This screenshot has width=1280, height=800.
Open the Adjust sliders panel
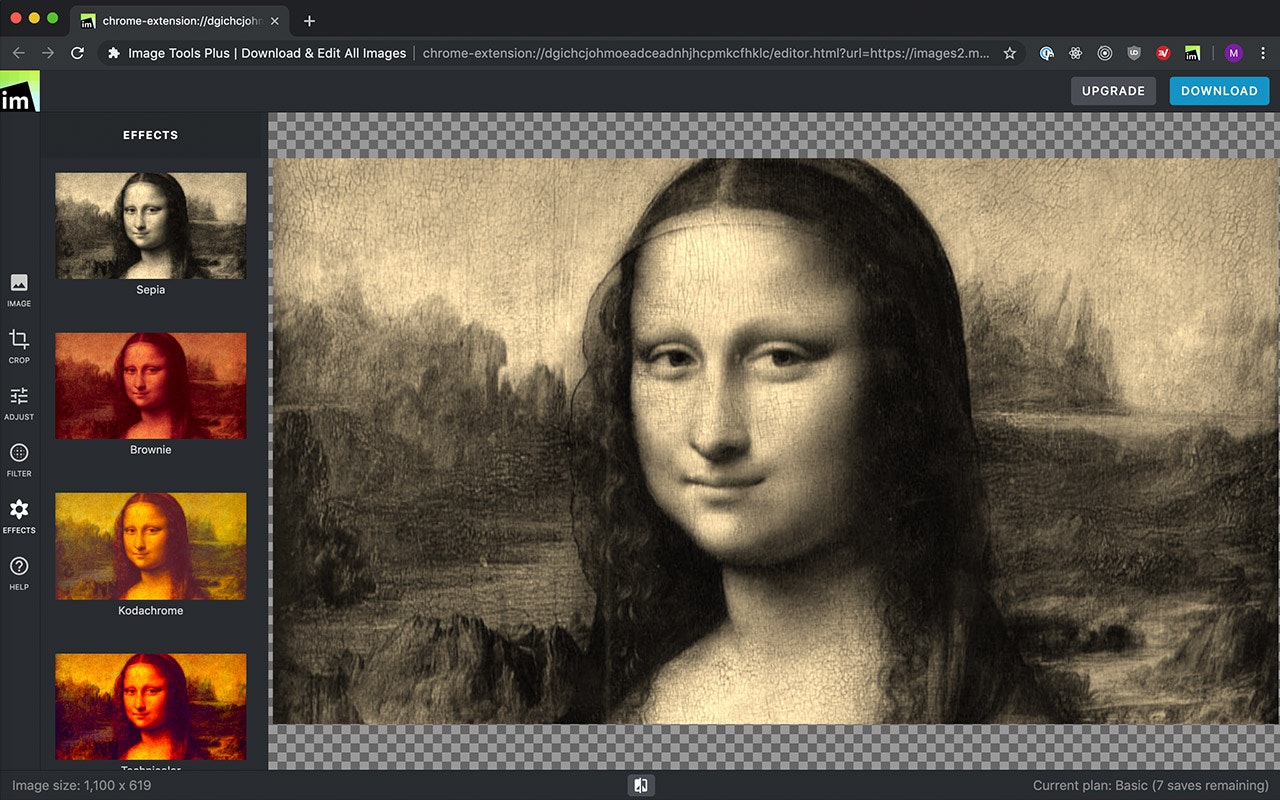(x=19, y=403)
